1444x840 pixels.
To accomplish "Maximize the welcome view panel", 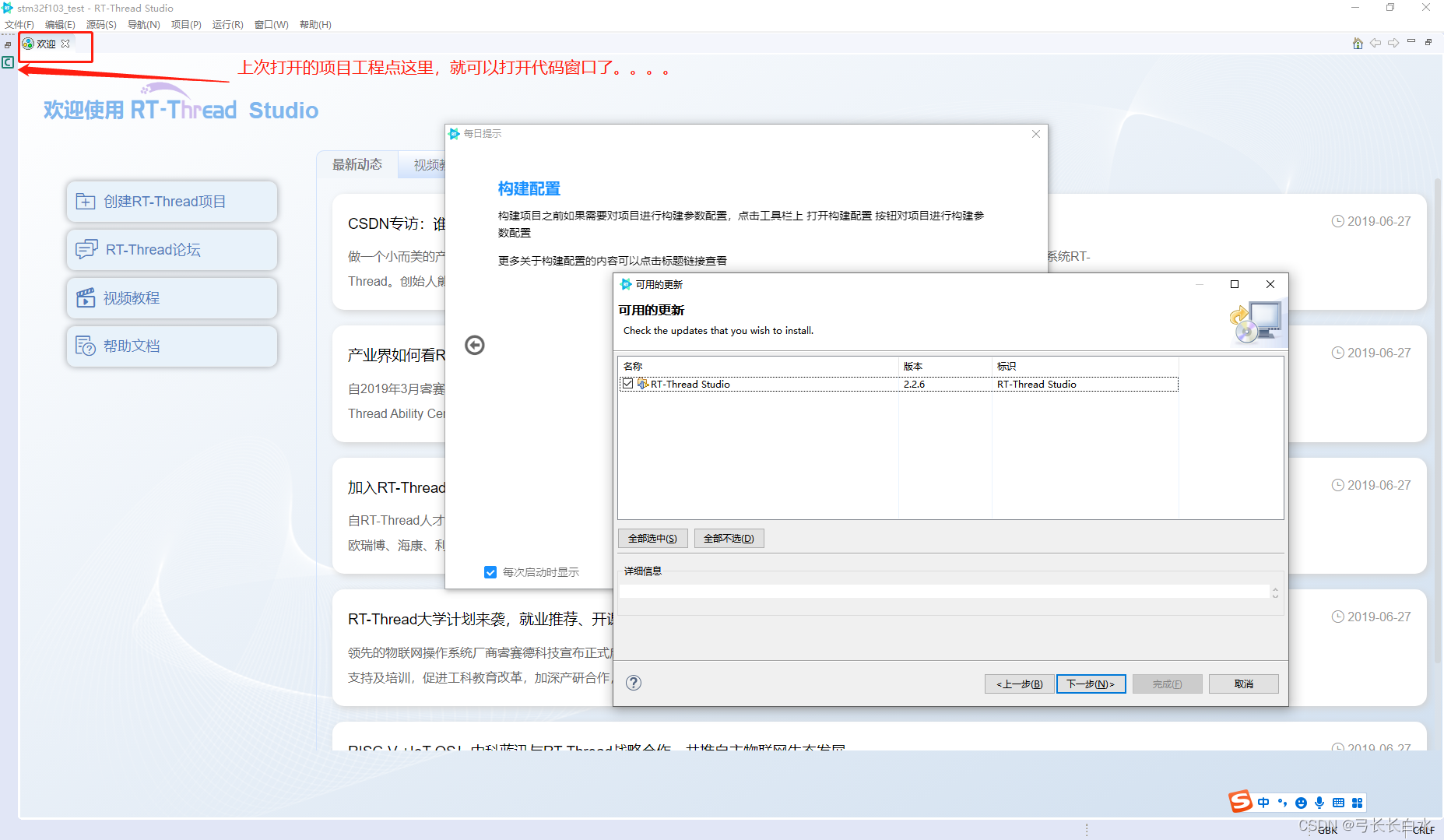I will (1428, 42).
